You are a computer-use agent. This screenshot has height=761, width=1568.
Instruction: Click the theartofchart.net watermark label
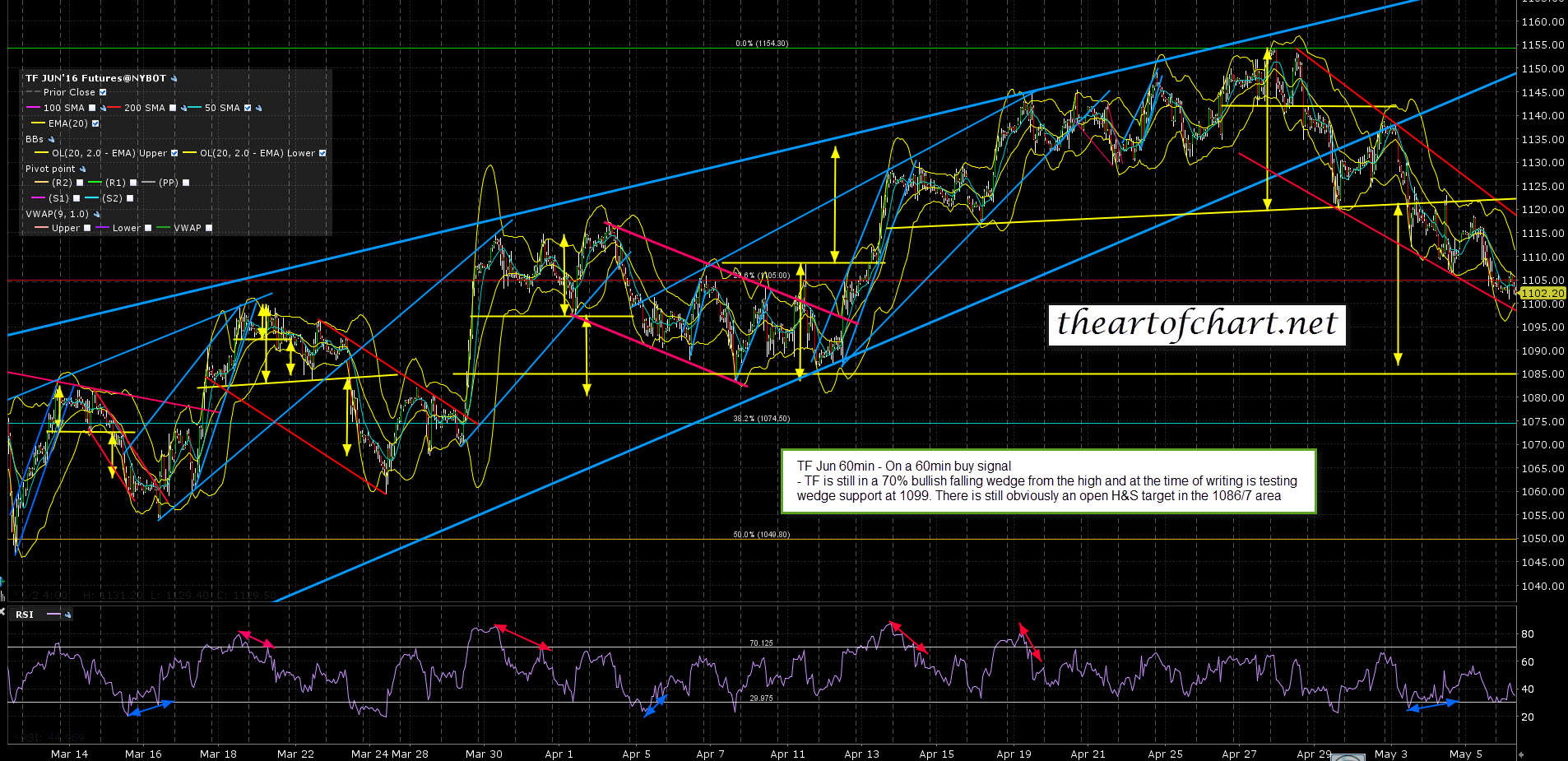[x=1196, y=324]
